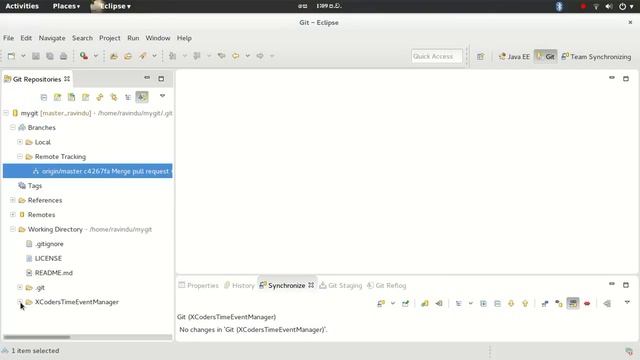Open the File menu

[x=9, y=38]
